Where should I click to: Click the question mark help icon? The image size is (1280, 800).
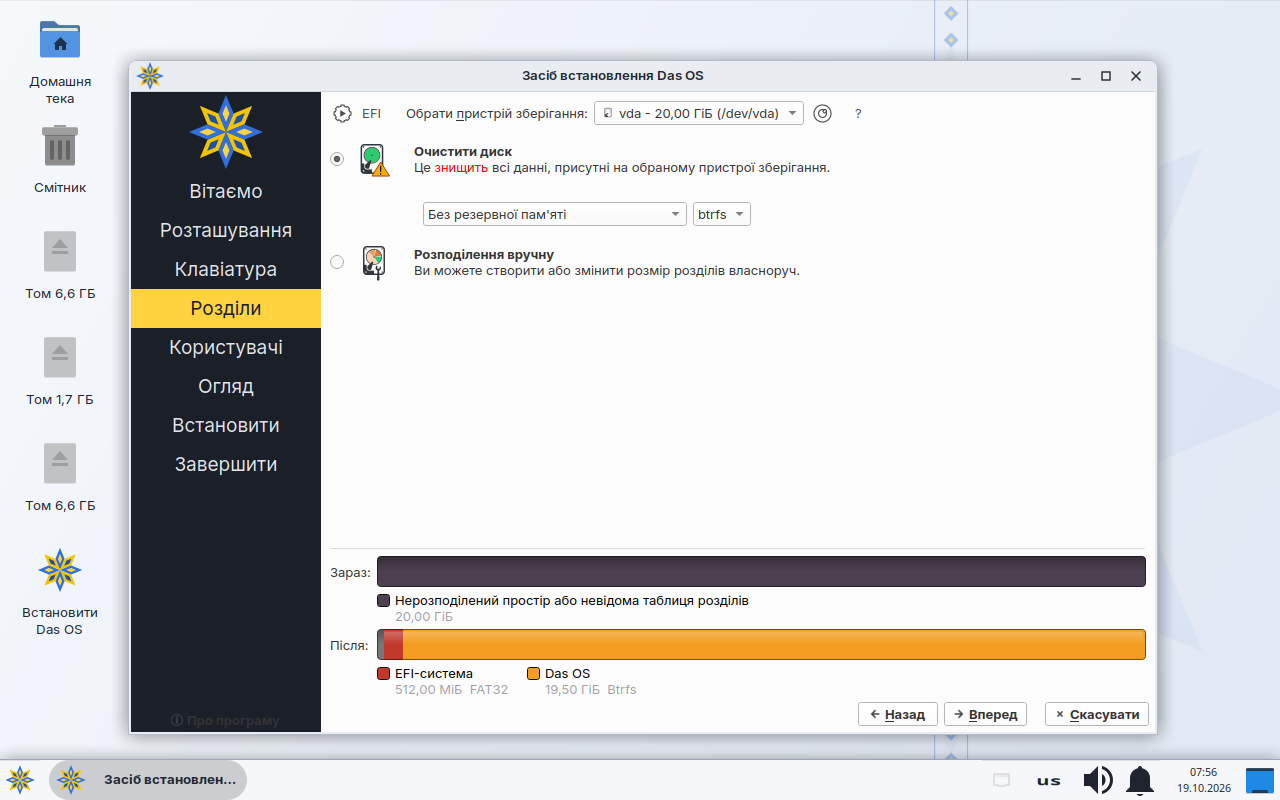click(x=858, y=114)
